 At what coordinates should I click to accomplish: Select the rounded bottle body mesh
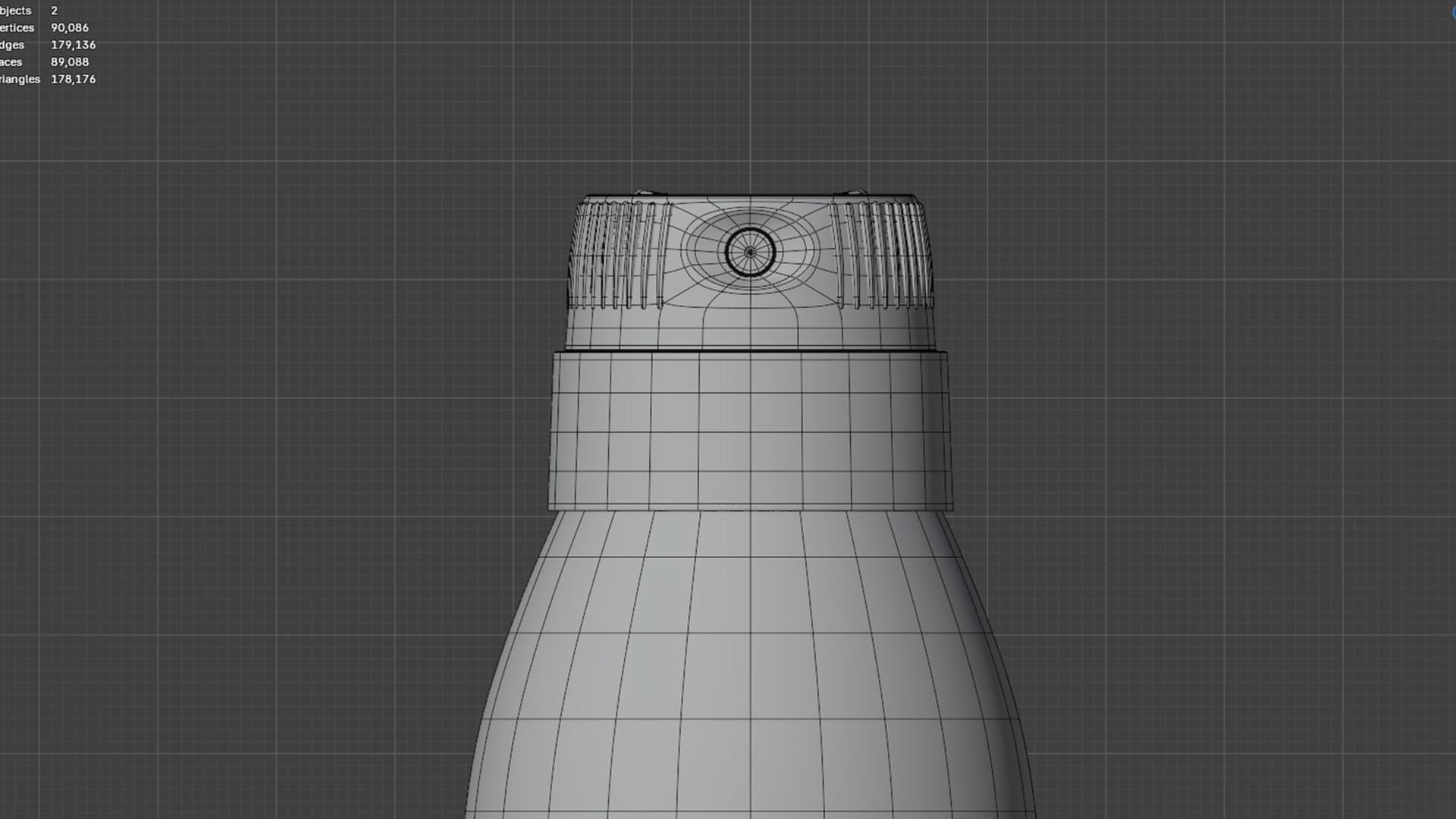(750, 664)
